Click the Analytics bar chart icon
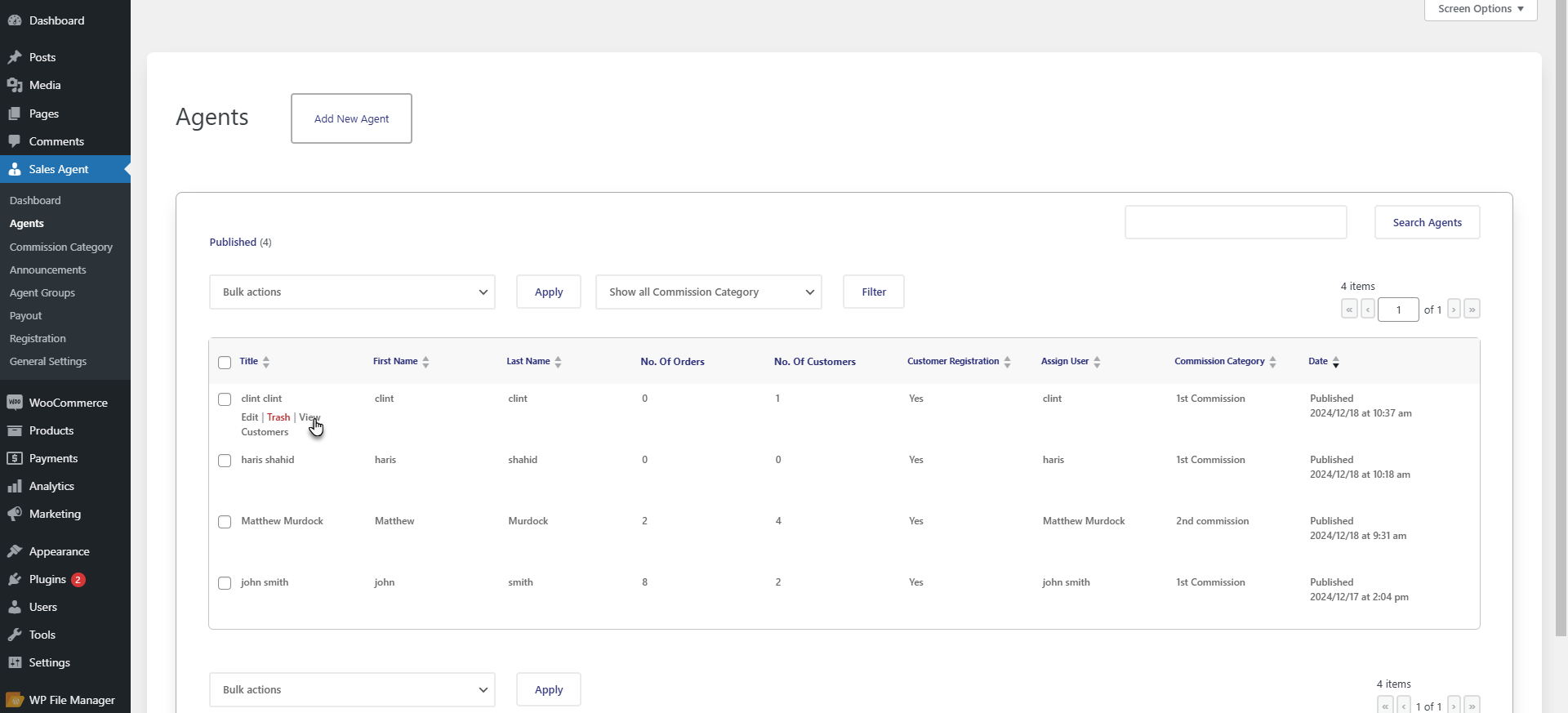 click(x=15, y=486)
